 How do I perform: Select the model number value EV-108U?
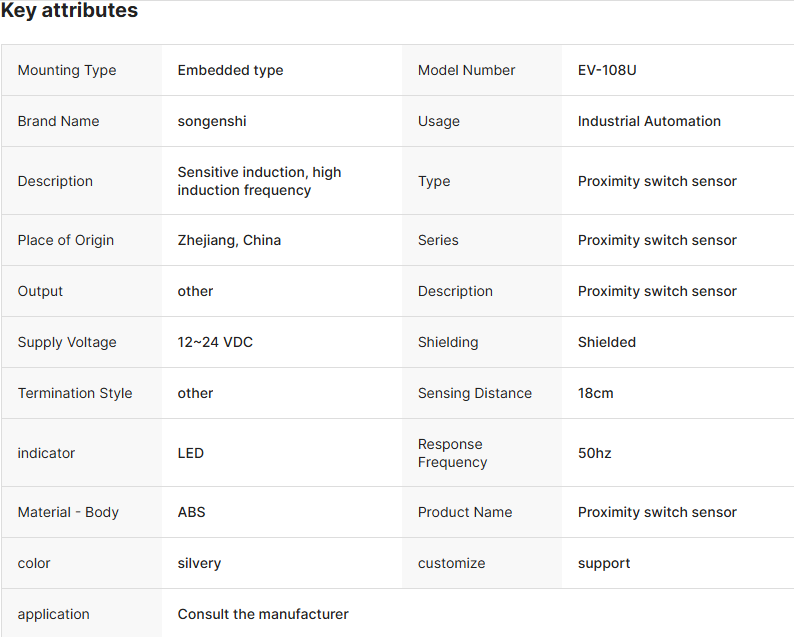(607, 70)
